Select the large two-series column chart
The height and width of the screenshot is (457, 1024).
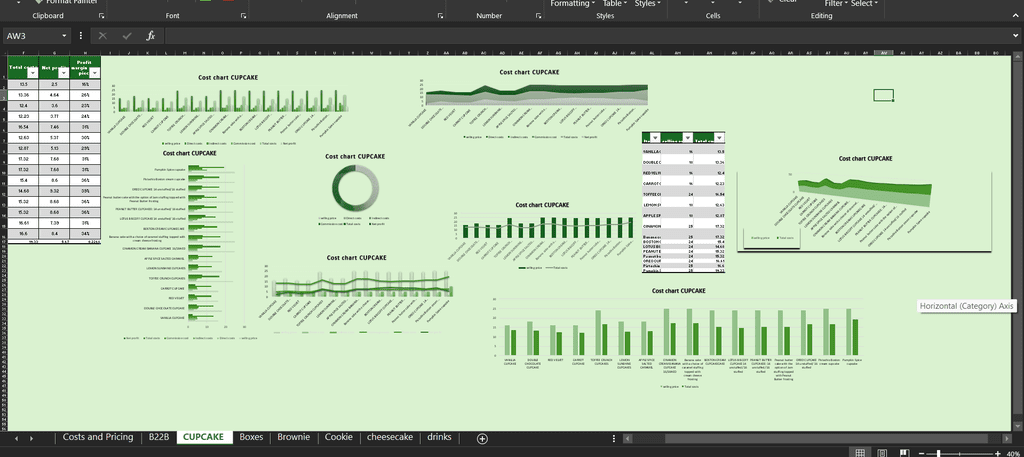(x=678, y=338)
